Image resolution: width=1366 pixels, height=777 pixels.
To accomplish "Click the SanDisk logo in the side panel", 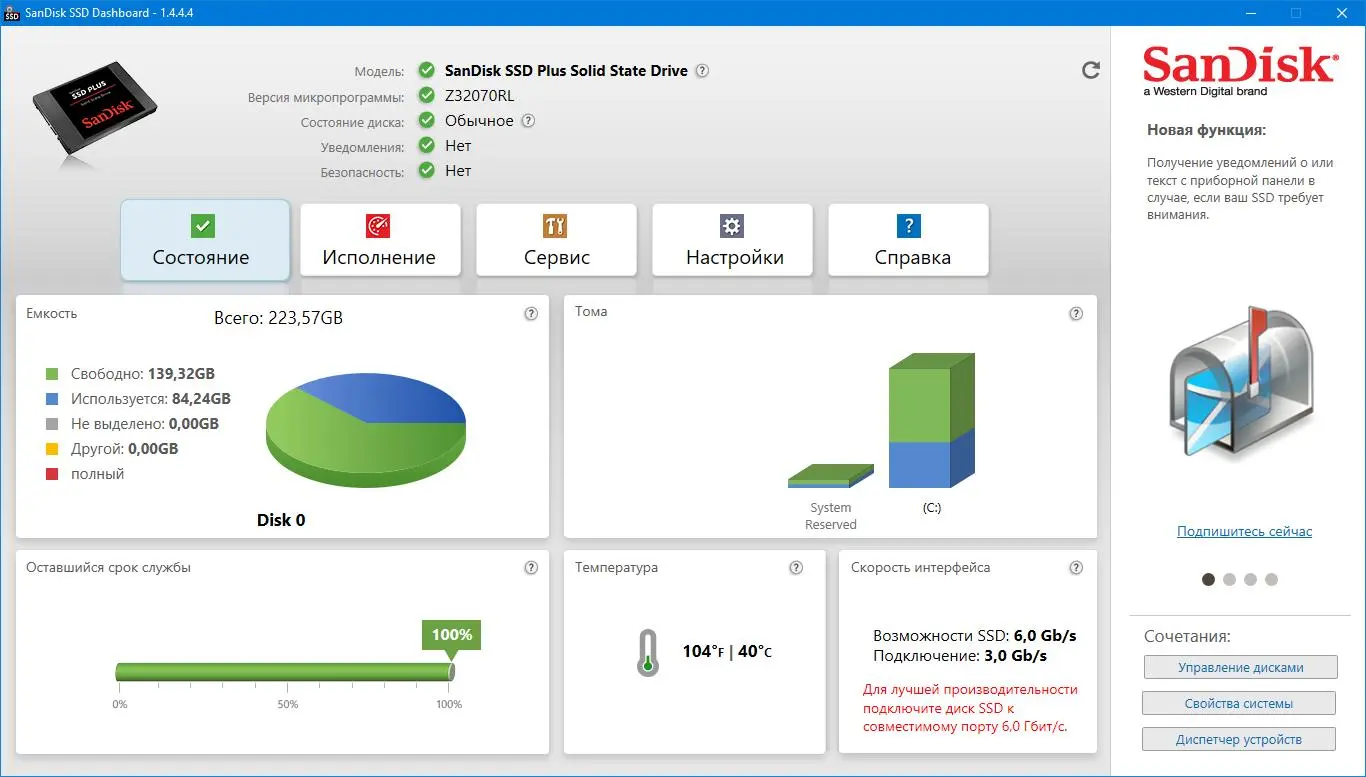I will pyautogui.click(x=1239, y=70).
